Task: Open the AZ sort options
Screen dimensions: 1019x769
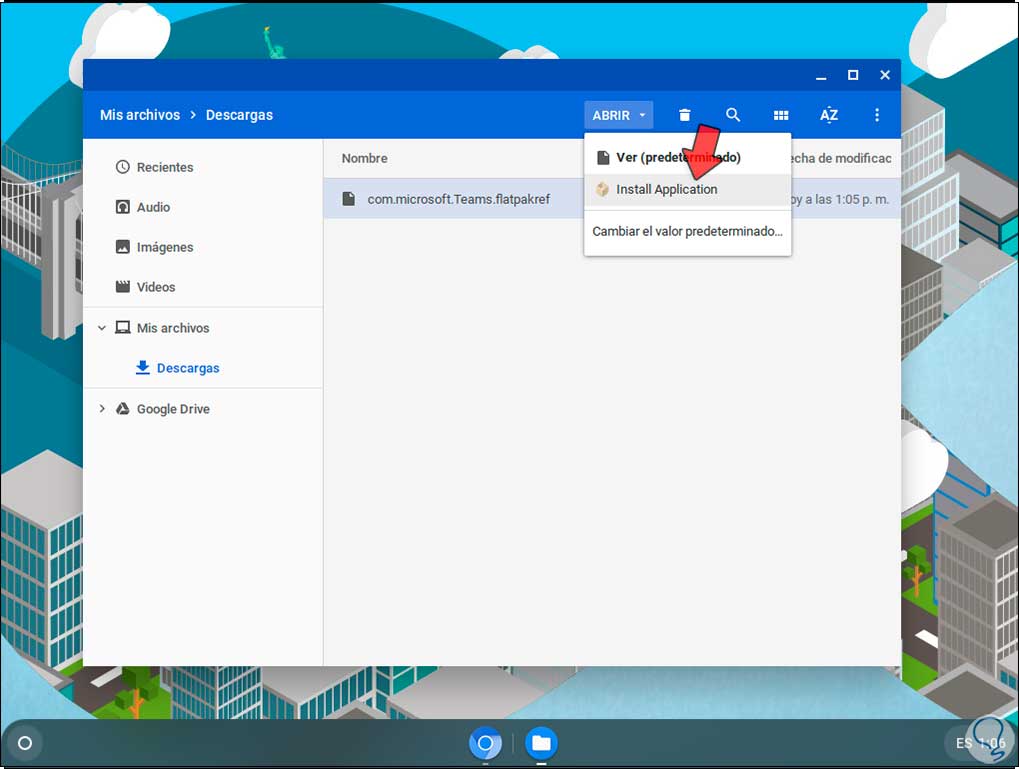Action: click(829, 115)
